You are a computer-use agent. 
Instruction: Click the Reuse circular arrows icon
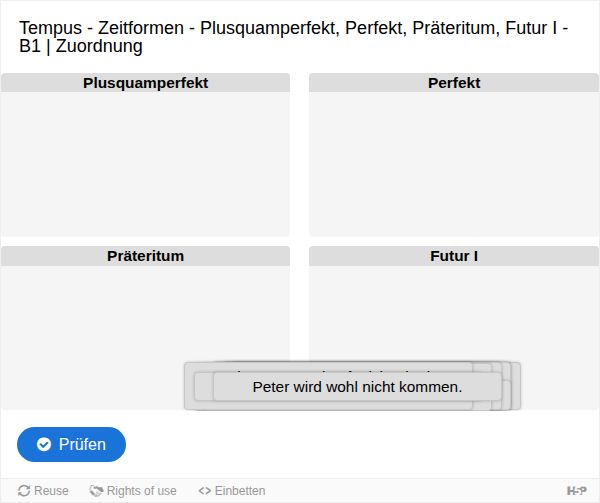point(24,491)
